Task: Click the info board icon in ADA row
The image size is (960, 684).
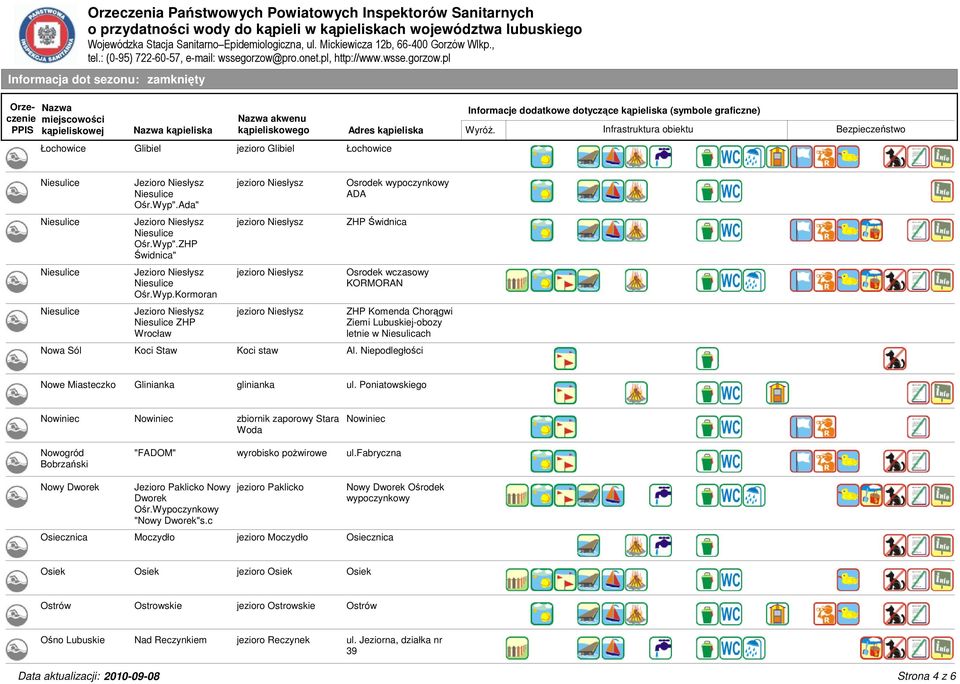Action: point(942,191)
